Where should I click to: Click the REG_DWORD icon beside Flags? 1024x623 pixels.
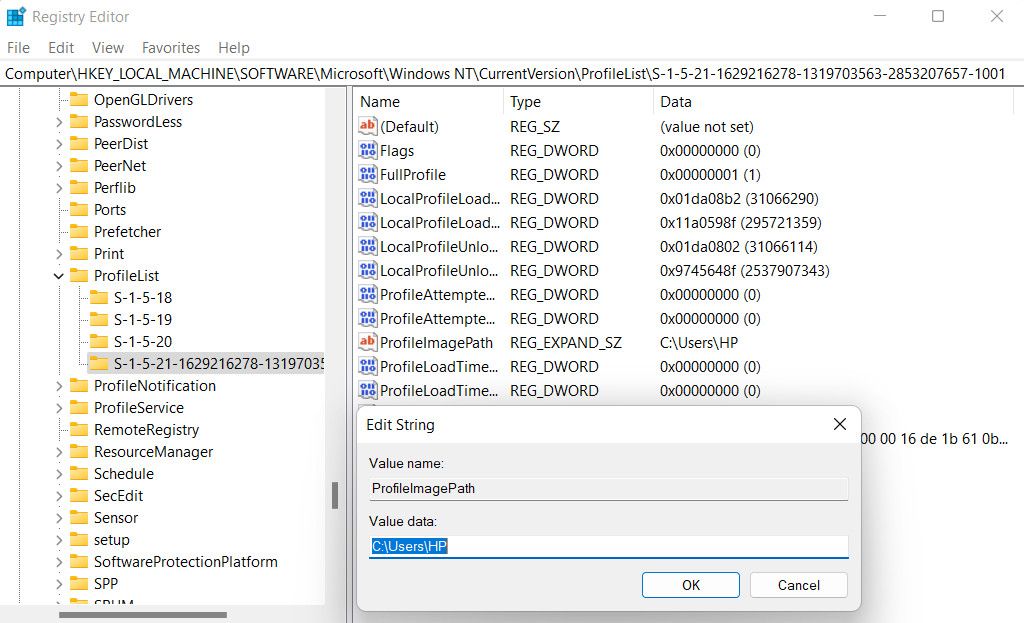coord(367,150)
